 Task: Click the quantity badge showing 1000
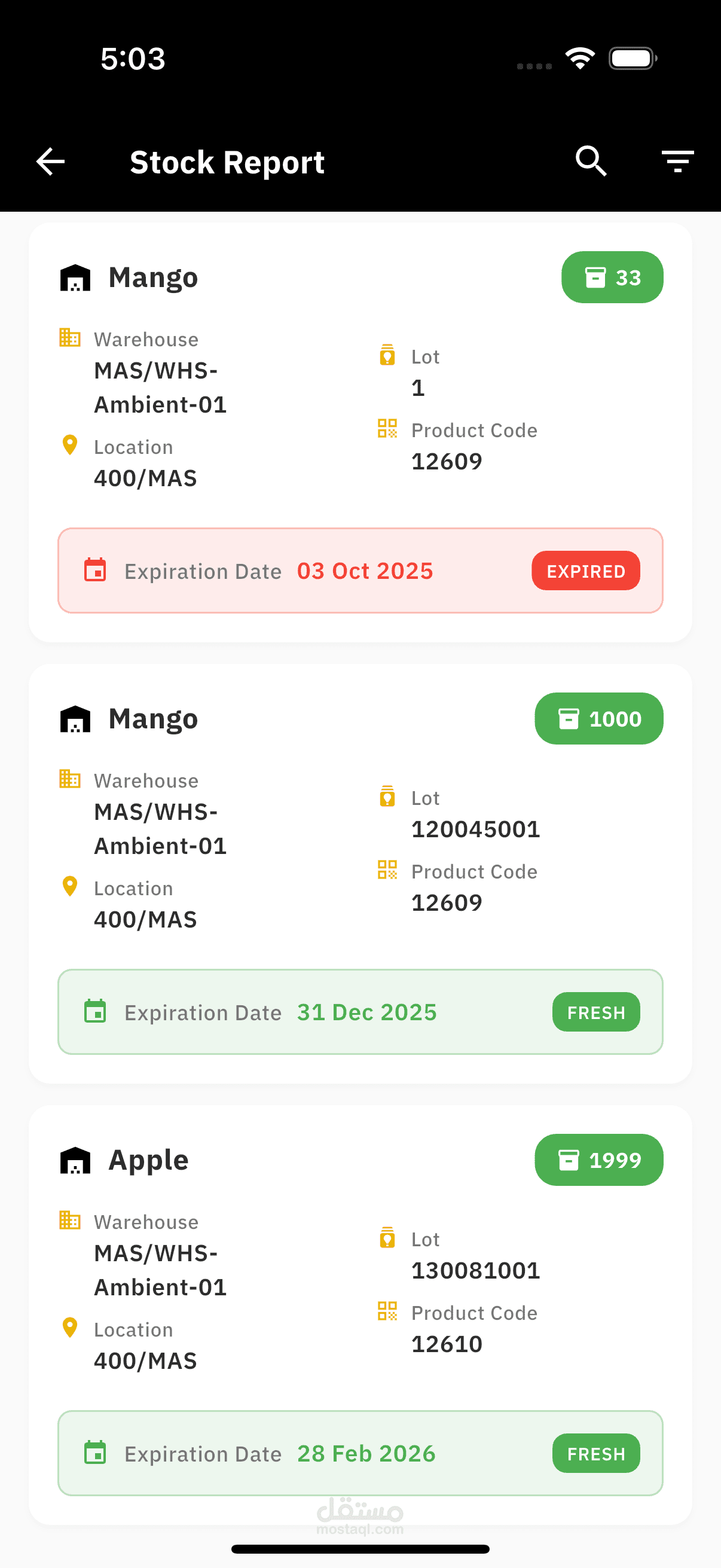click(598, 719)
